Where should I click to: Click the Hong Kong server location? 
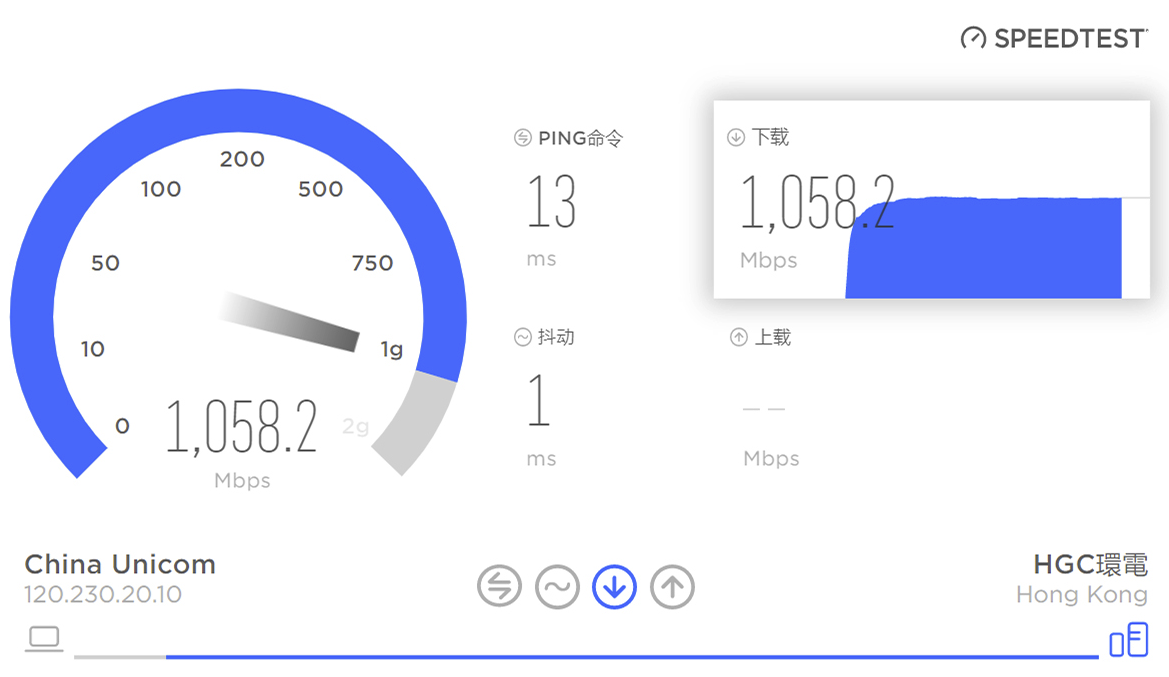(1081, 595)
